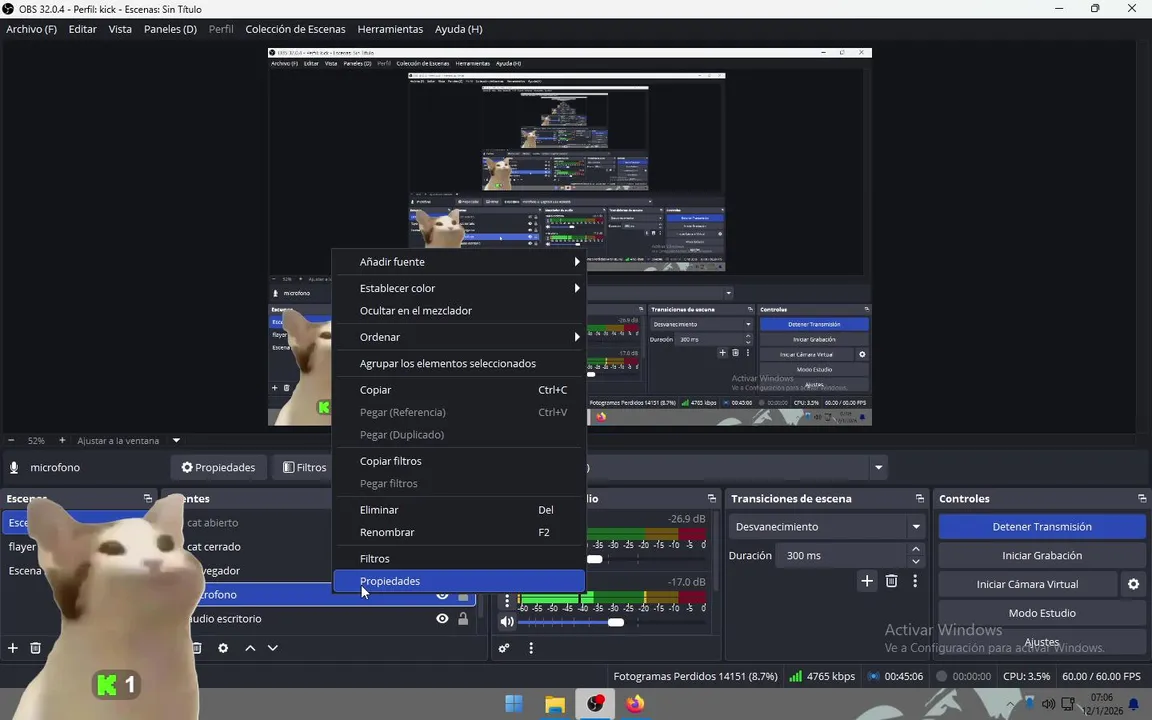Open File Explorer from taskbar
The width and height of the screenshot is (1152, 720).
click(555, 704)
